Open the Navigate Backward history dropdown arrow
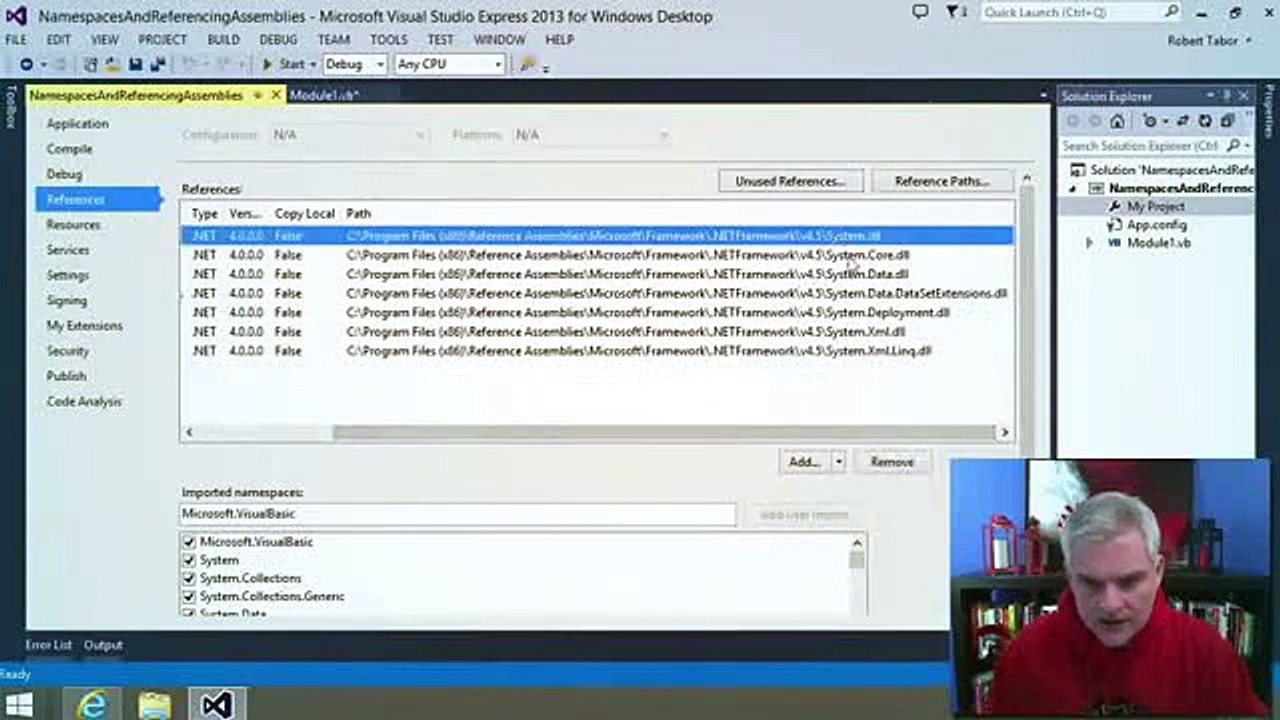This screenshot has width=1280, height=720. click(x=43, y=64)
